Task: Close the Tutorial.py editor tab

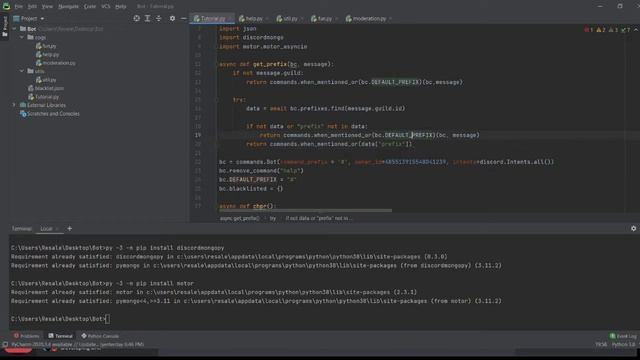Action: point(230,19)
